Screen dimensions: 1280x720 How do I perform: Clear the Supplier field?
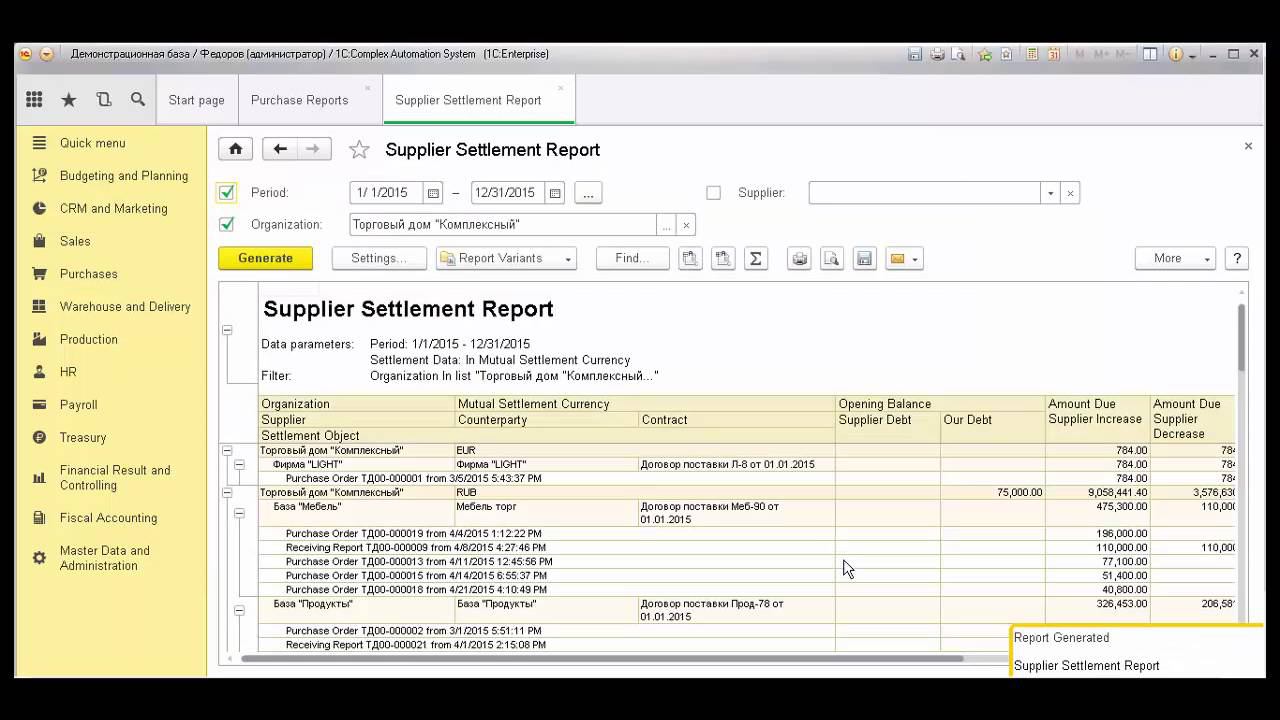1070,193
